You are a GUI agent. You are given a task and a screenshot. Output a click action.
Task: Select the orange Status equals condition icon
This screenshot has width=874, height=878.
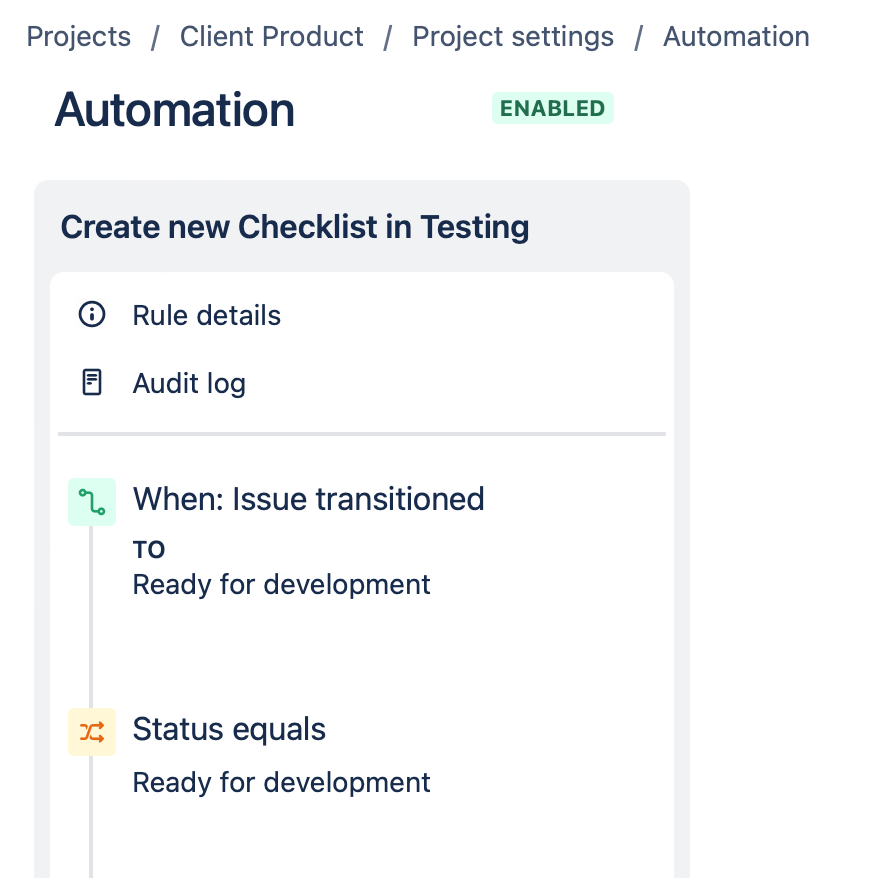[x=92, y=732]
